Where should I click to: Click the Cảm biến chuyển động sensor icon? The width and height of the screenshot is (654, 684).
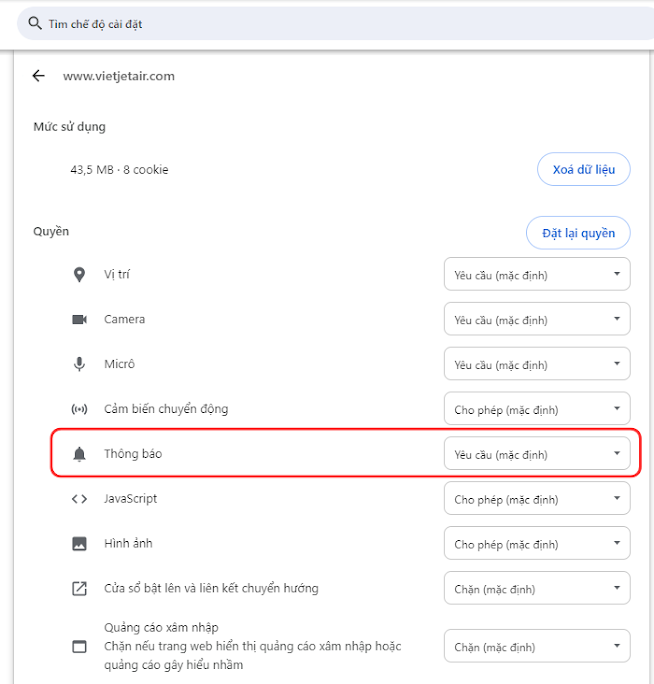point(79,409)
